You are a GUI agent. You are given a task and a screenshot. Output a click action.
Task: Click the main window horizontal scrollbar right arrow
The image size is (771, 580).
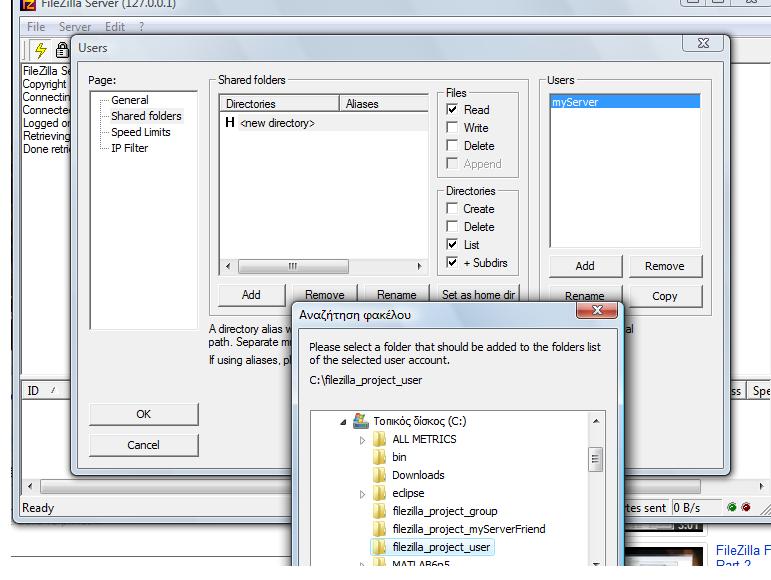pos(762,487)
